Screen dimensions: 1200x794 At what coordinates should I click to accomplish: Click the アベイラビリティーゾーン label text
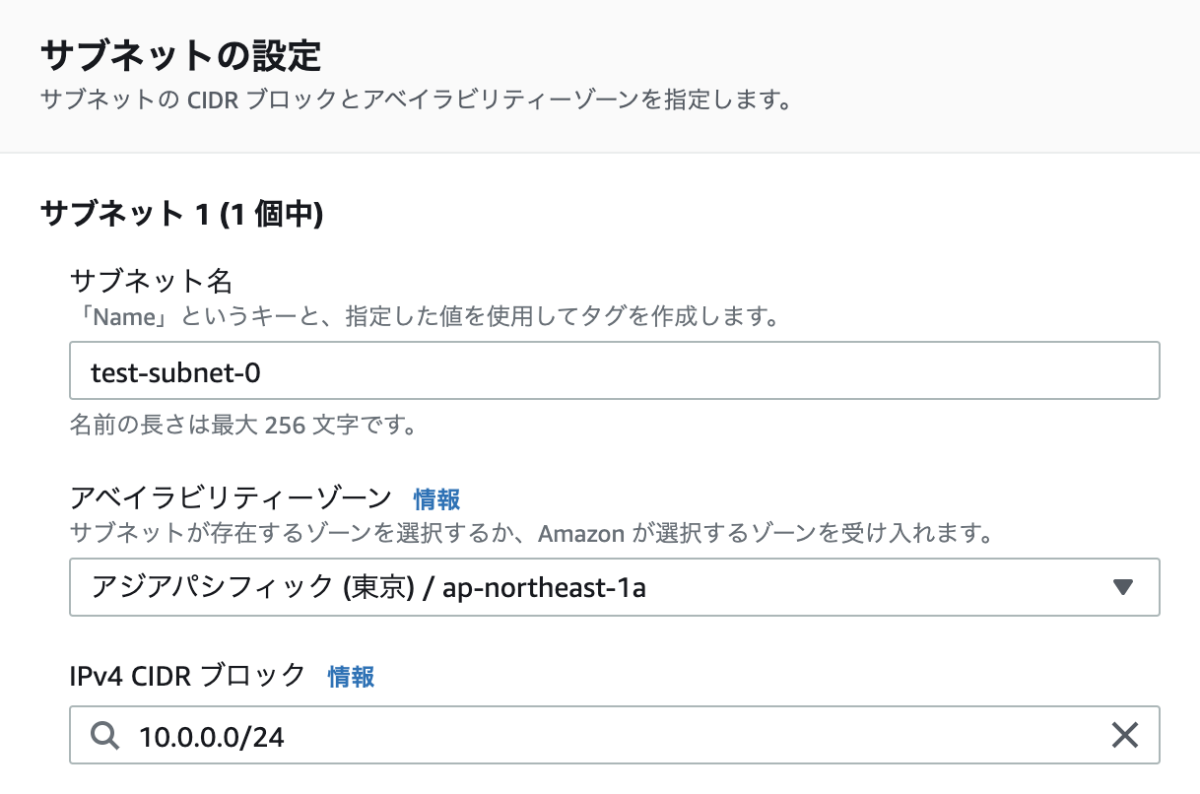coord(230,497)
